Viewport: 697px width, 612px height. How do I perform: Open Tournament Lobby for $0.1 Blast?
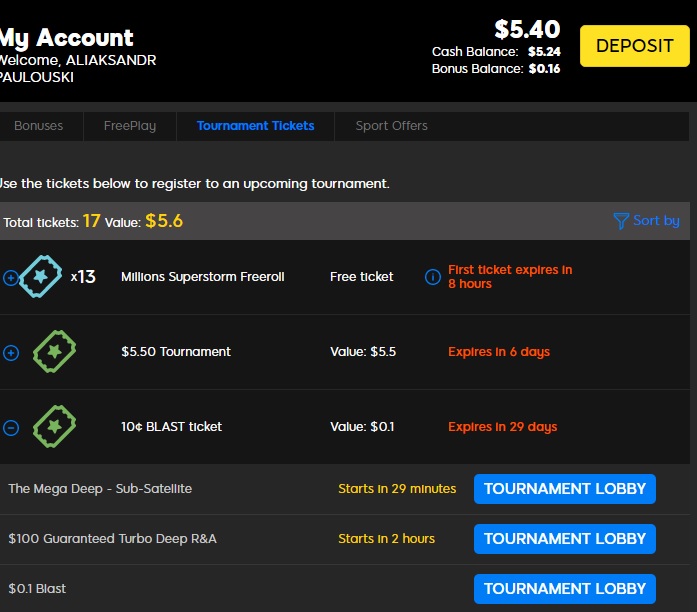click(x=564, y=589)
